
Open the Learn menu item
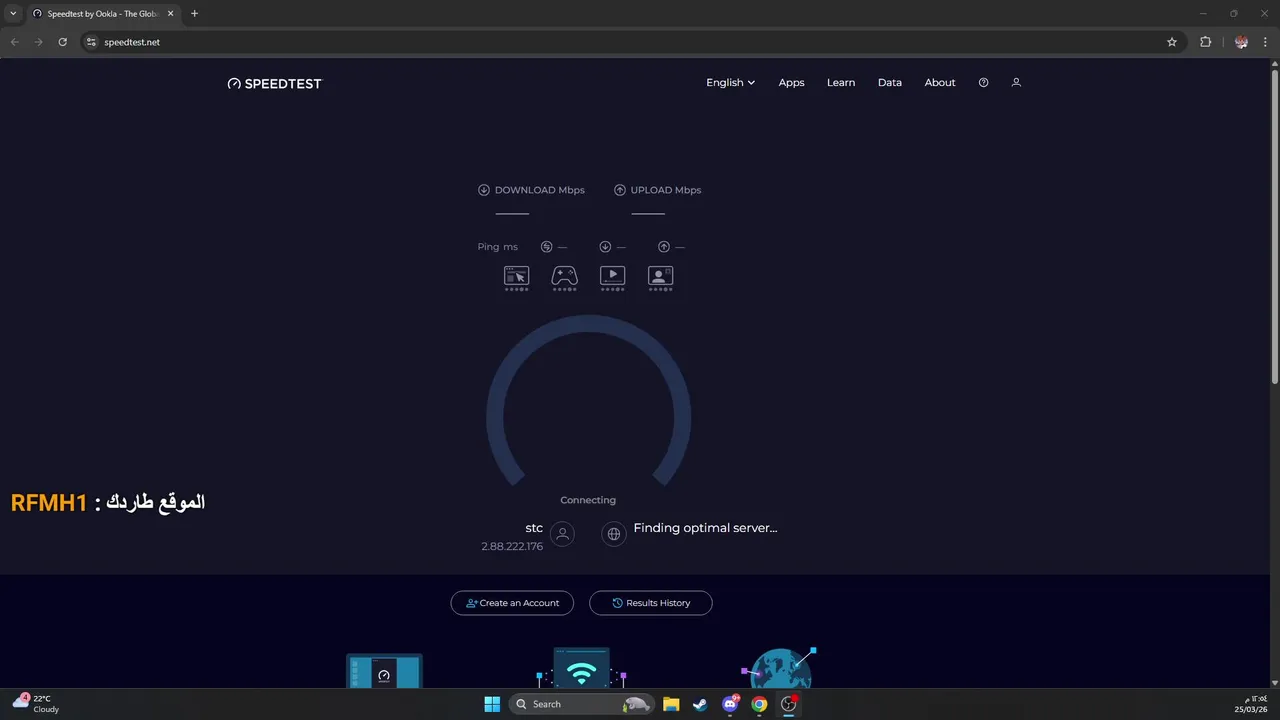coord(841,83)
